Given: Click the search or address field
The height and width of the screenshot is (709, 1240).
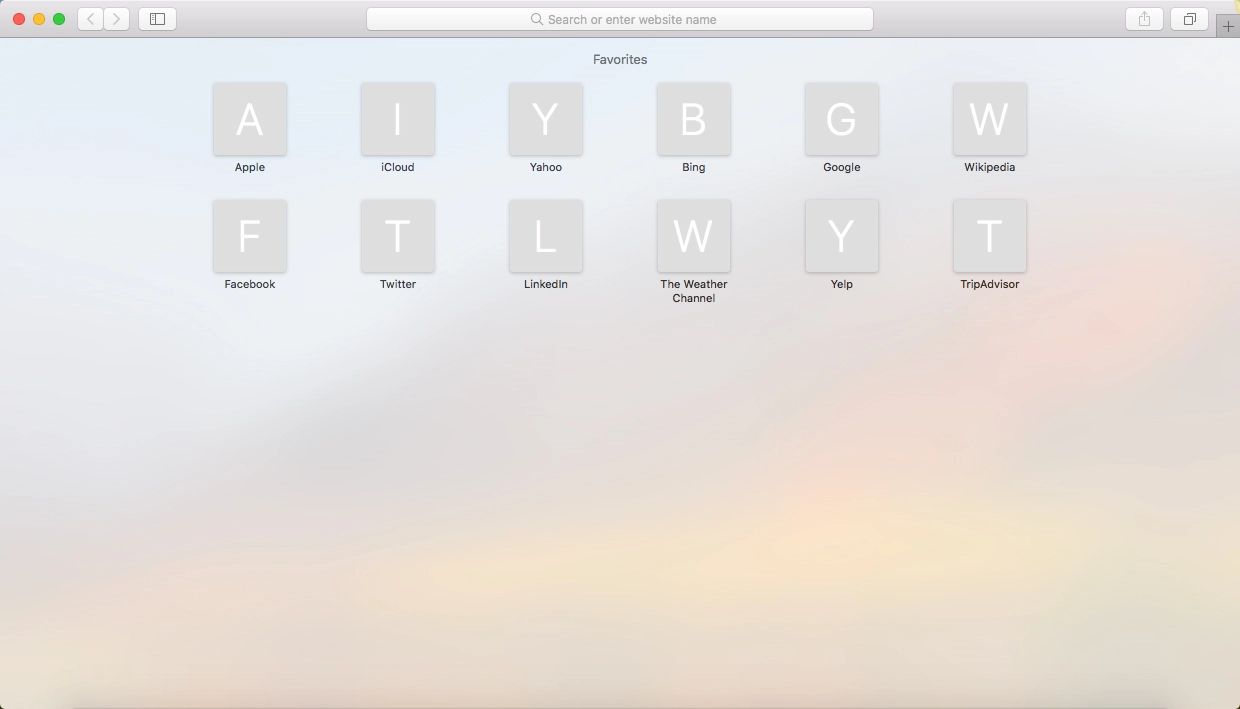Looking at the screenshot, I should (620, 19).
